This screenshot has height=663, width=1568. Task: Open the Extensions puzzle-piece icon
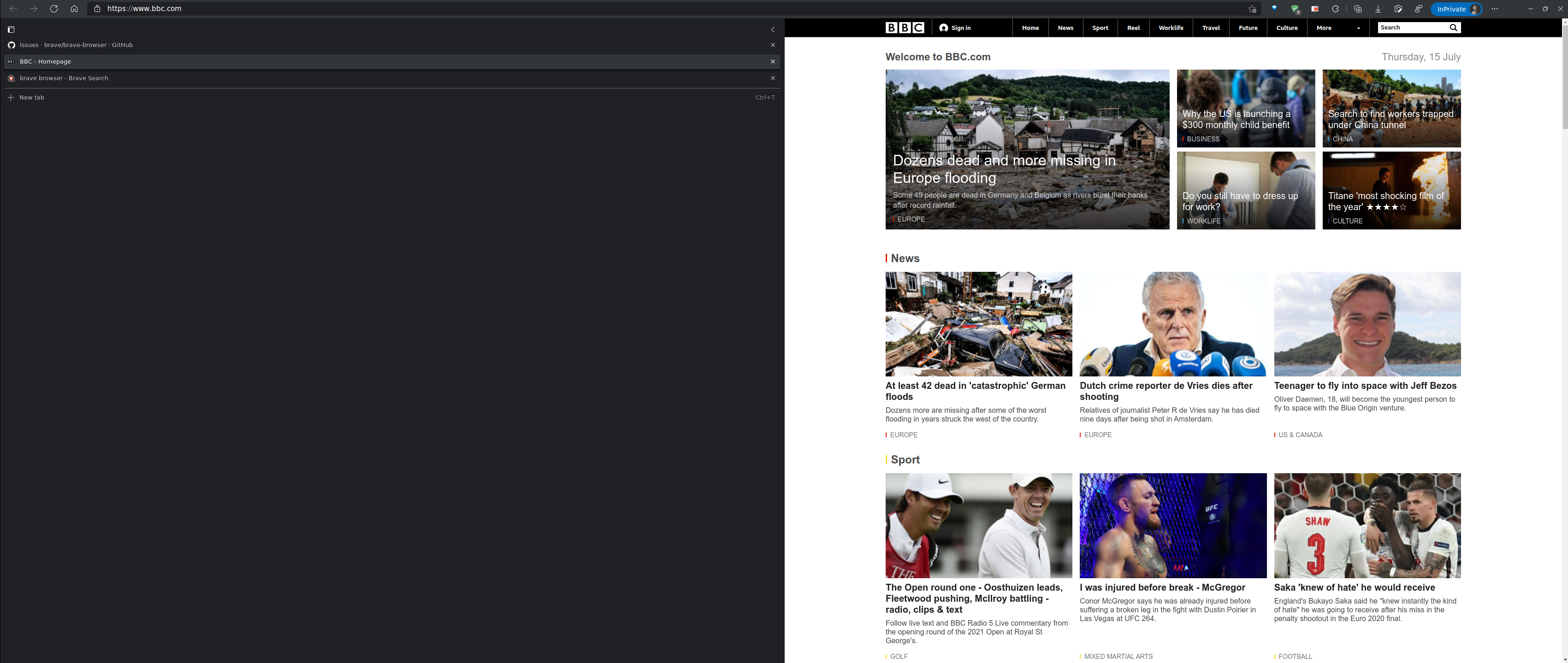pos(1336,8)
